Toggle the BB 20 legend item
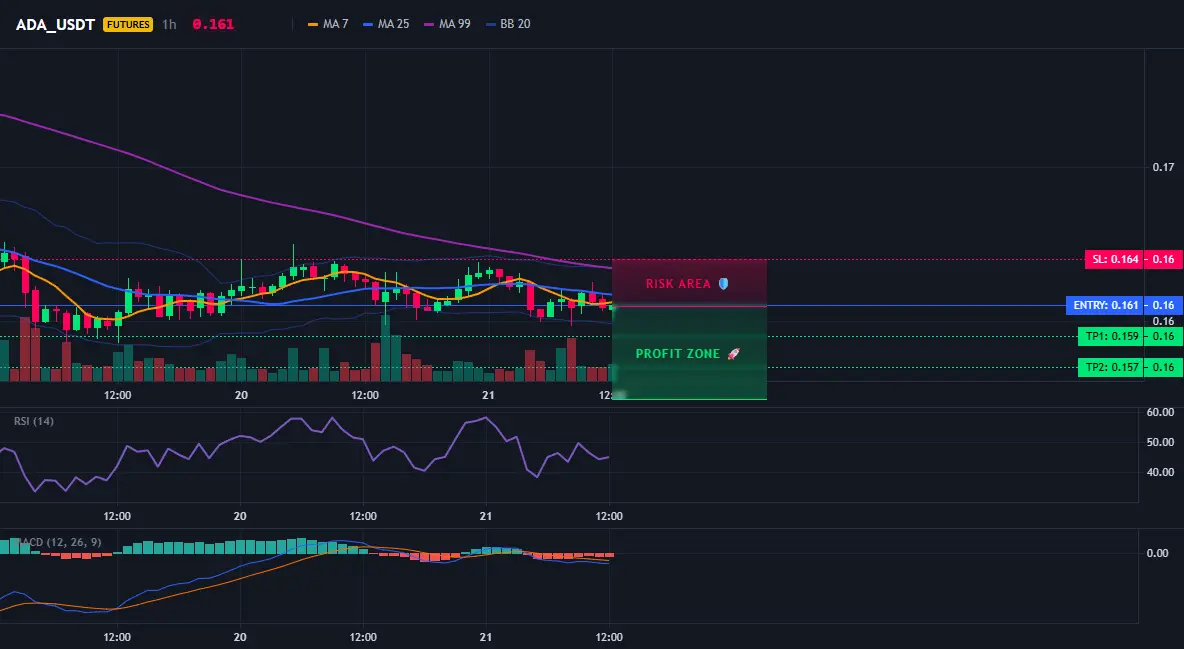This screenshot has height=649, width=1184. [x=508, y=24]
